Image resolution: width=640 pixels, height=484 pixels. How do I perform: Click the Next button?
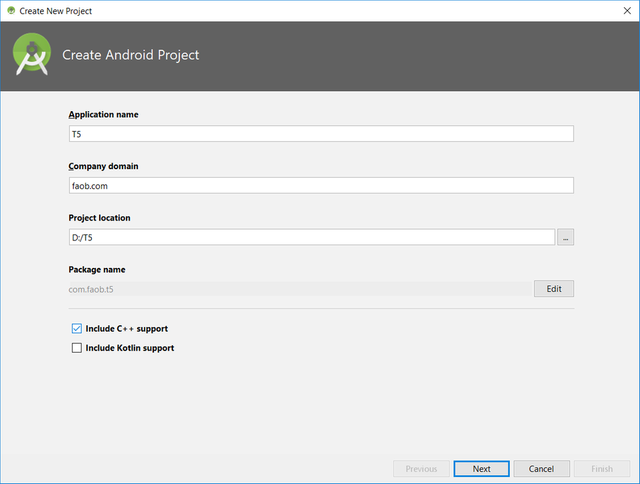tap(482, 469)
